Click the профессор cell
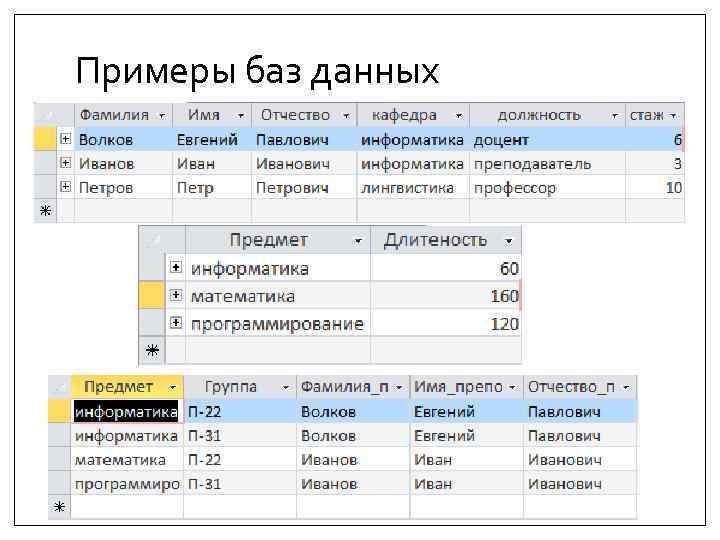 click(547, 187)
